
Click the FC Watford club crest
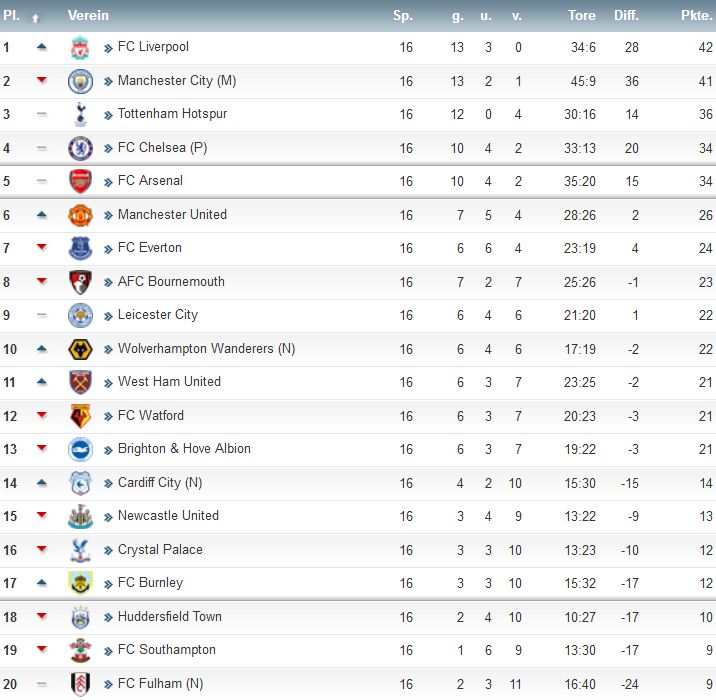pos(80,416)
